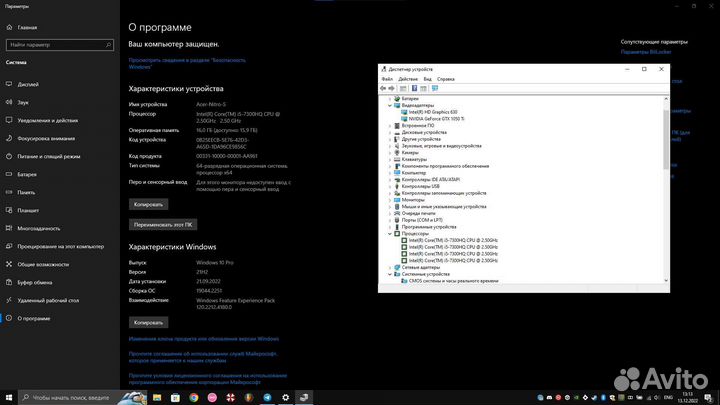This screenshot has width=720, height=405.
Task: Click the scan for hardware changes monitor icon
Action: [435, 88]
